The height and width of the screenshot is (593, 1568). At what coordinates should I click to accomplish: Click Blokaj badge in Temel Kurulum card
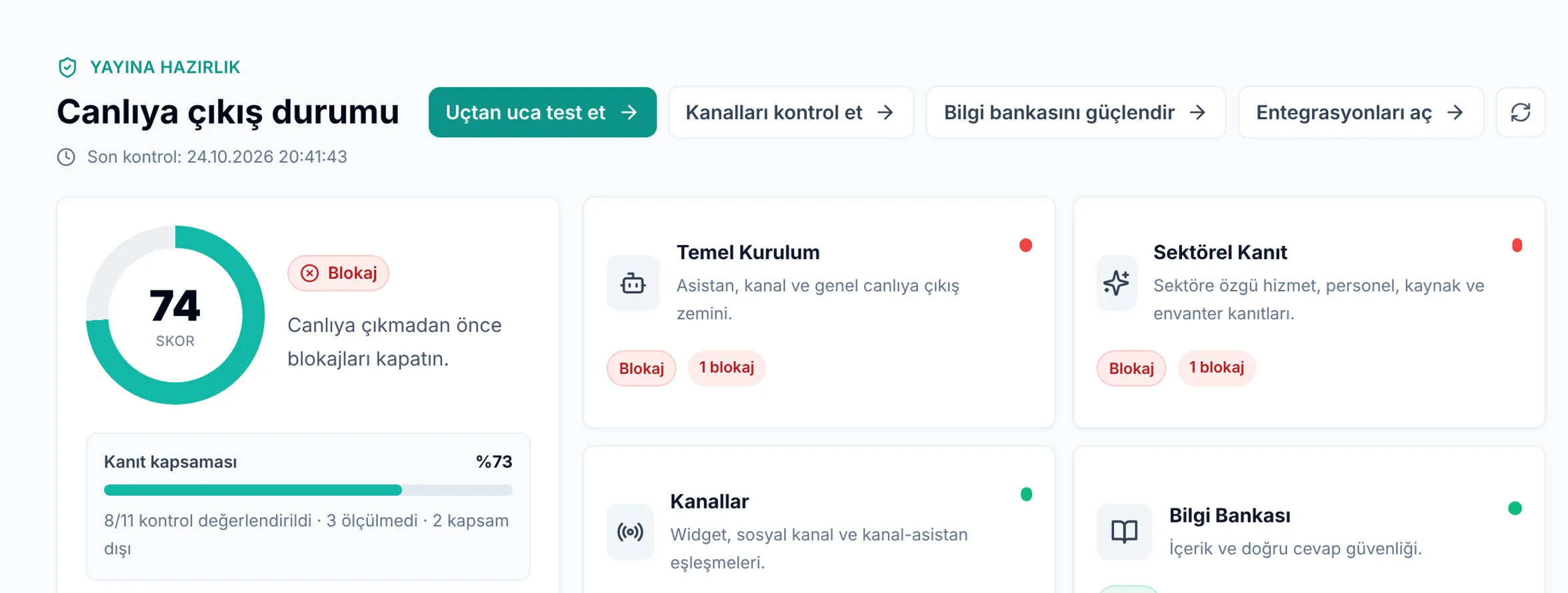point(641,368)
